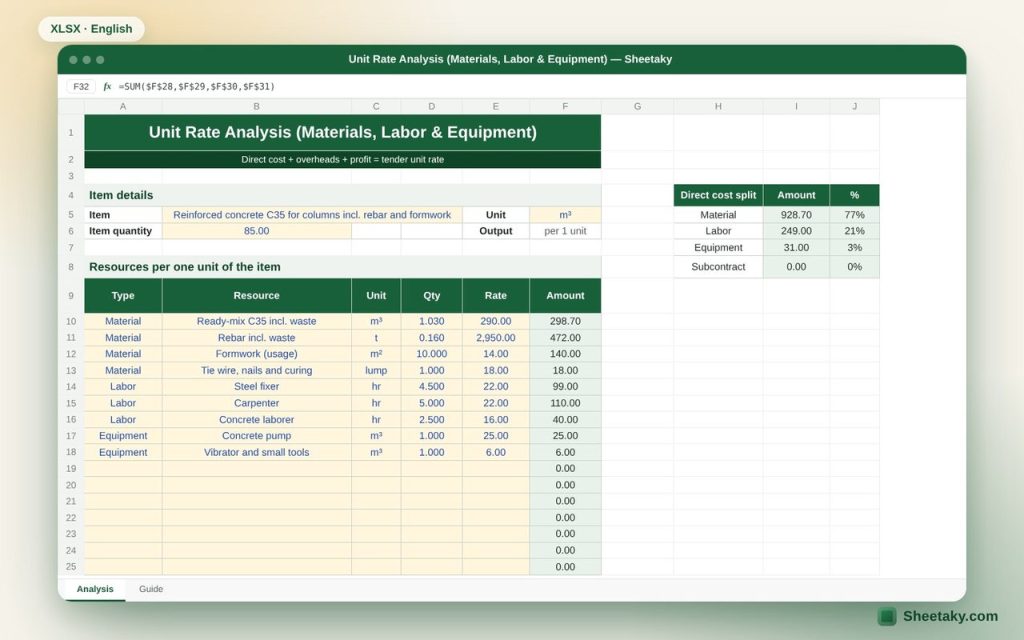Click the 'Resource' table header
This screenshot has width=1024, height=640.
[x=256, y=296]
